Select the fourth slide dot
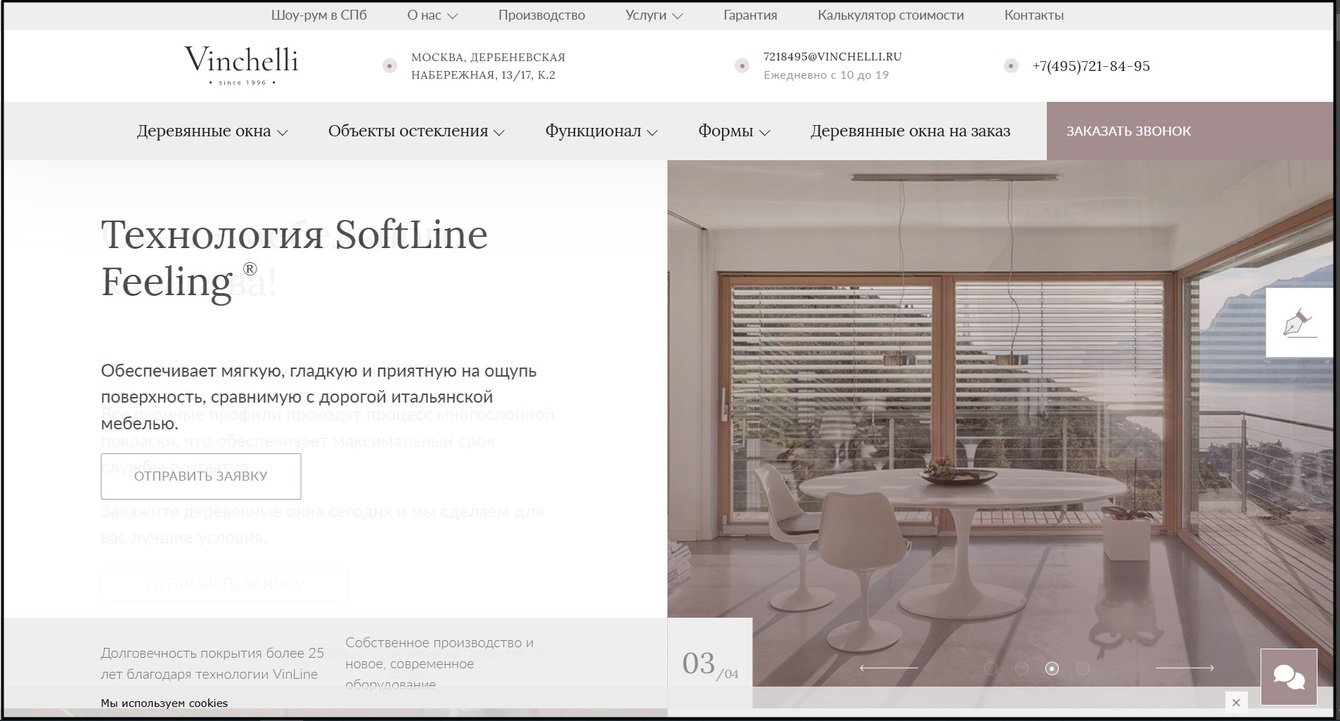This screenshot has width=1340, height=721. click(1082, 668)
